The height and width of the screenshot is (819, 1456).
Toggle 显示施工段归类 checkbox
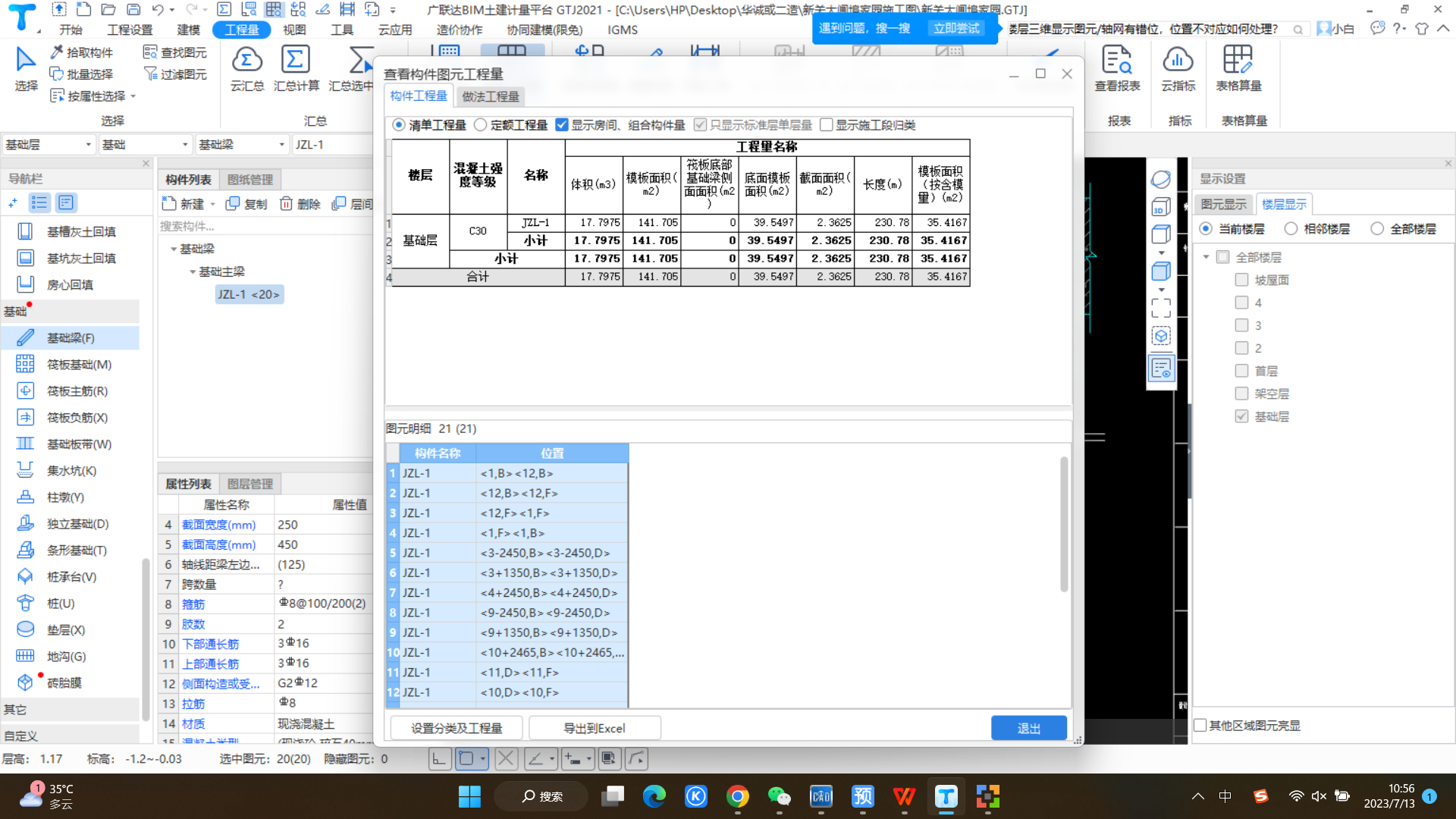[x=827, y=125]
